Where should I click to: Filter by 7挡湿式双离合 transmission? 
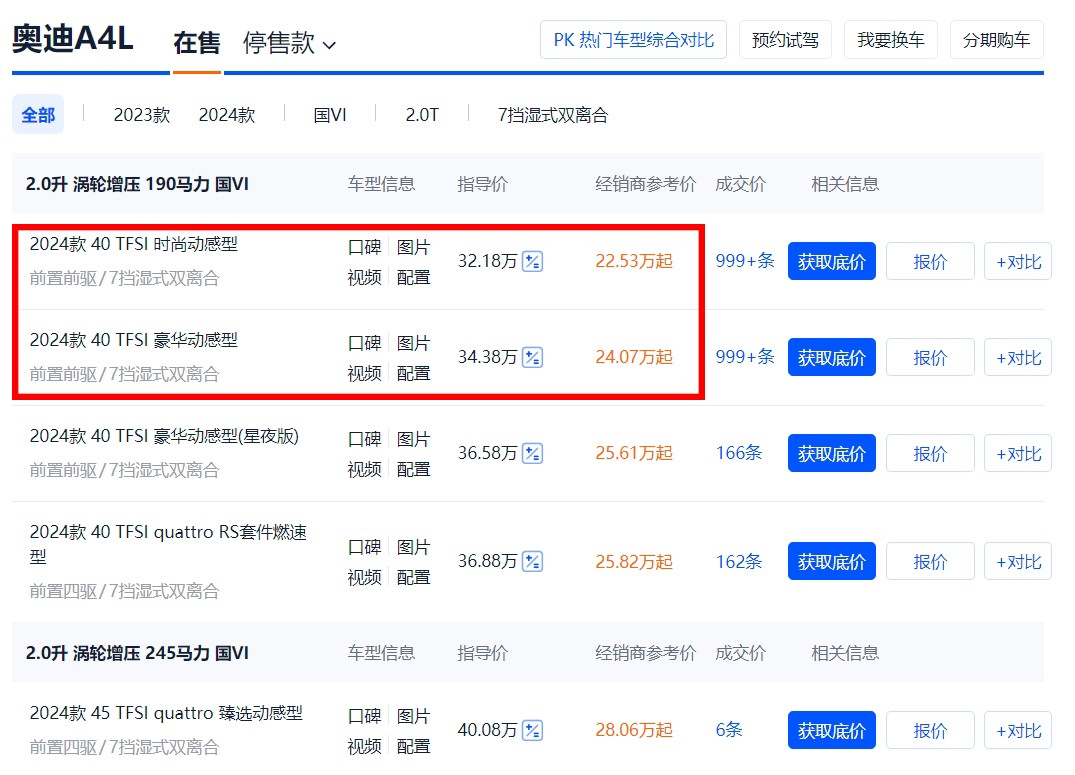coord(553,115)
